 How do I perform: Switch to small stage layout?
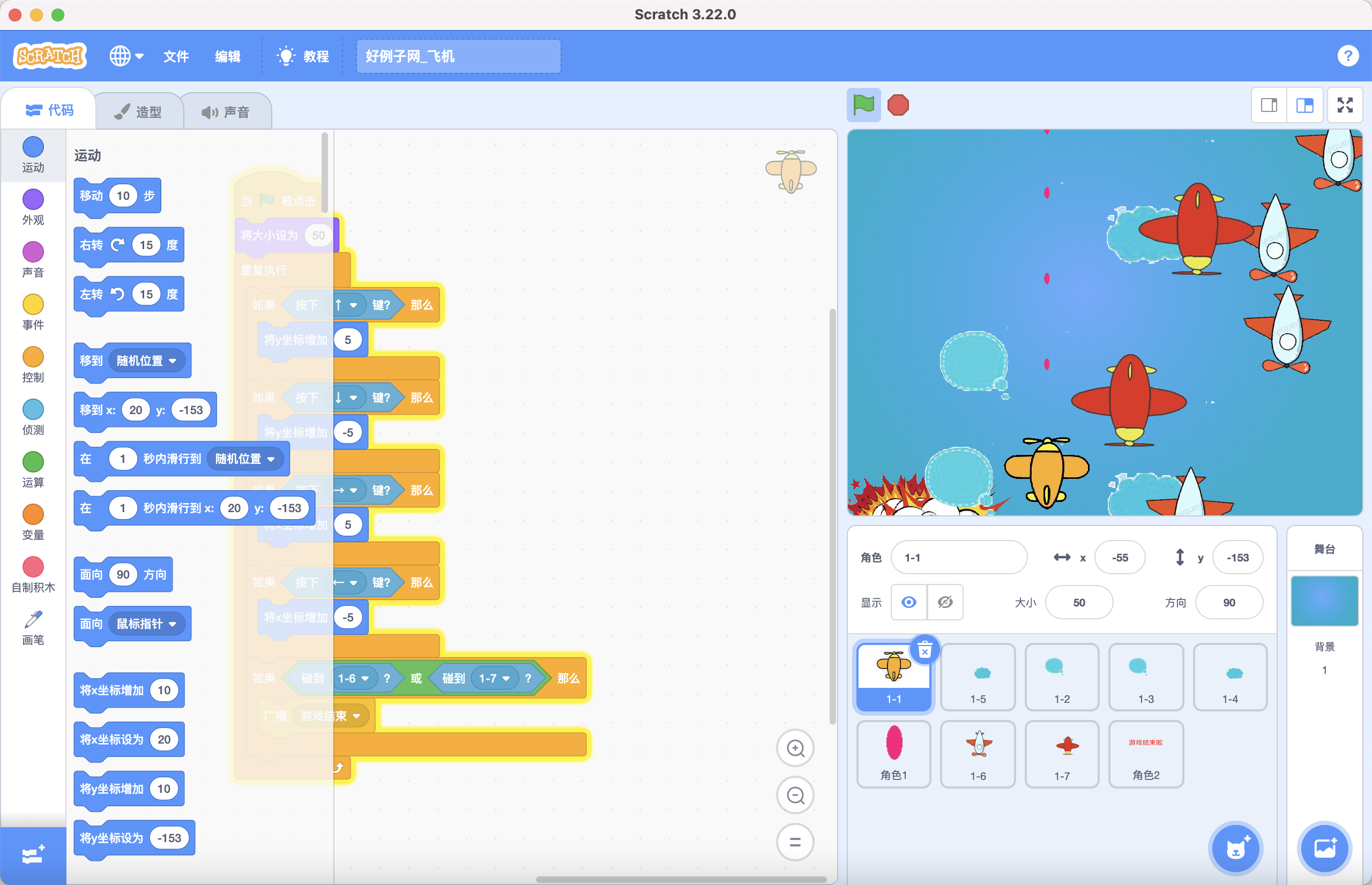(x=1269, y=105)
